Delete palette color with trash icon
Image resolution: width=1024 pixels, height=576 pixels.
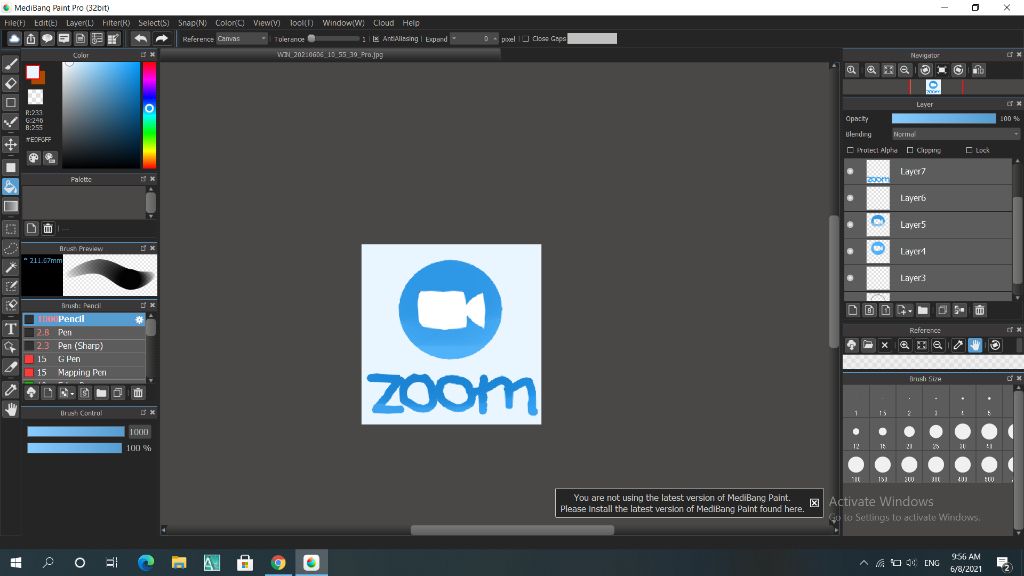[48, 228]
